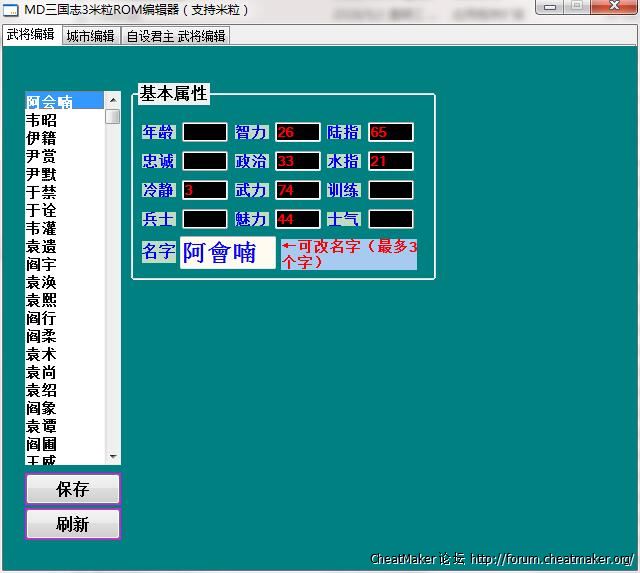Pick 于禁 from the general list
Viewport: 640px width, 573px height.
[x=42, y=192]
